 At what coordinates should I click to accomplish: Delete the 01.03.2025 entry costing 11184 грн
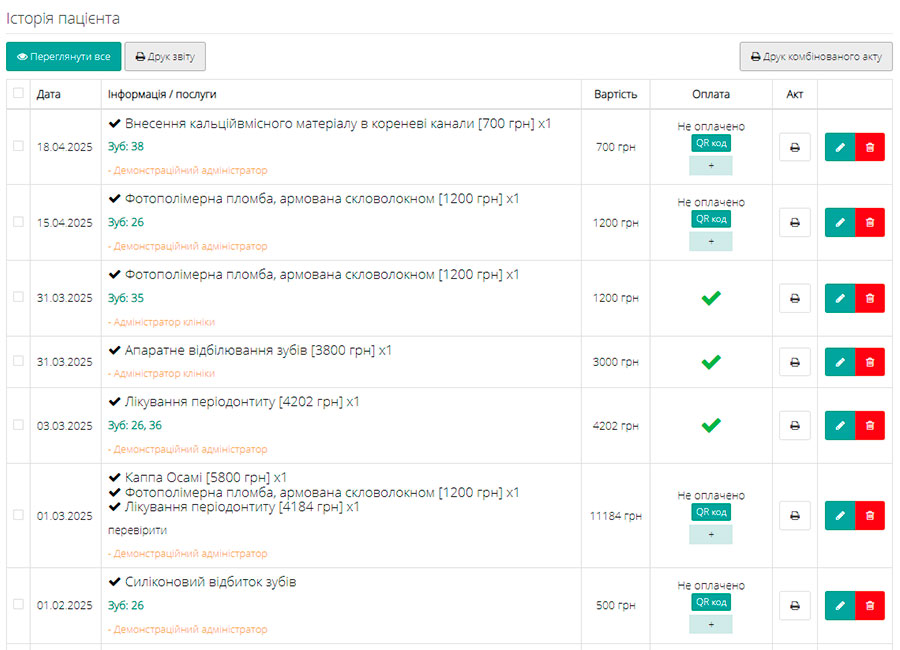click(x=870, y=516)
